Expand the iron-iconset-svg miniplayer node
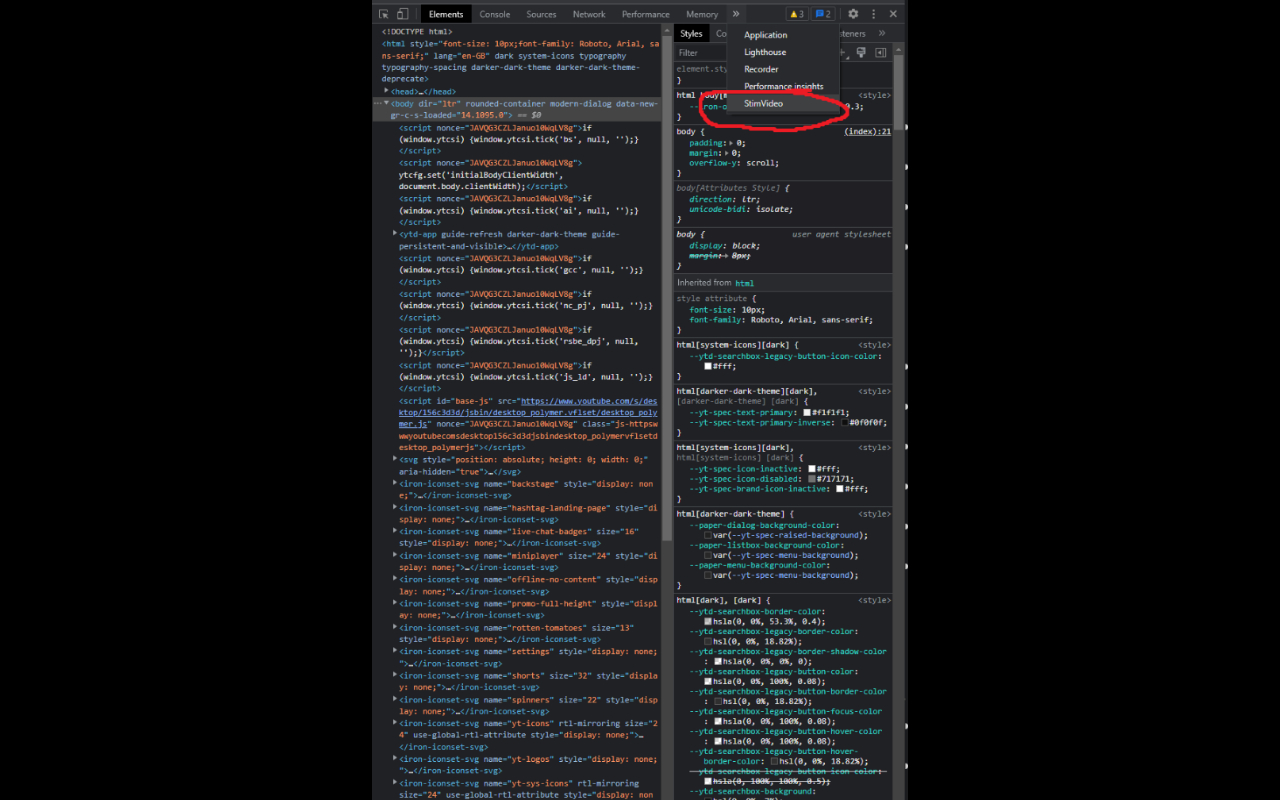The image size is (1280, 800). 395,555
